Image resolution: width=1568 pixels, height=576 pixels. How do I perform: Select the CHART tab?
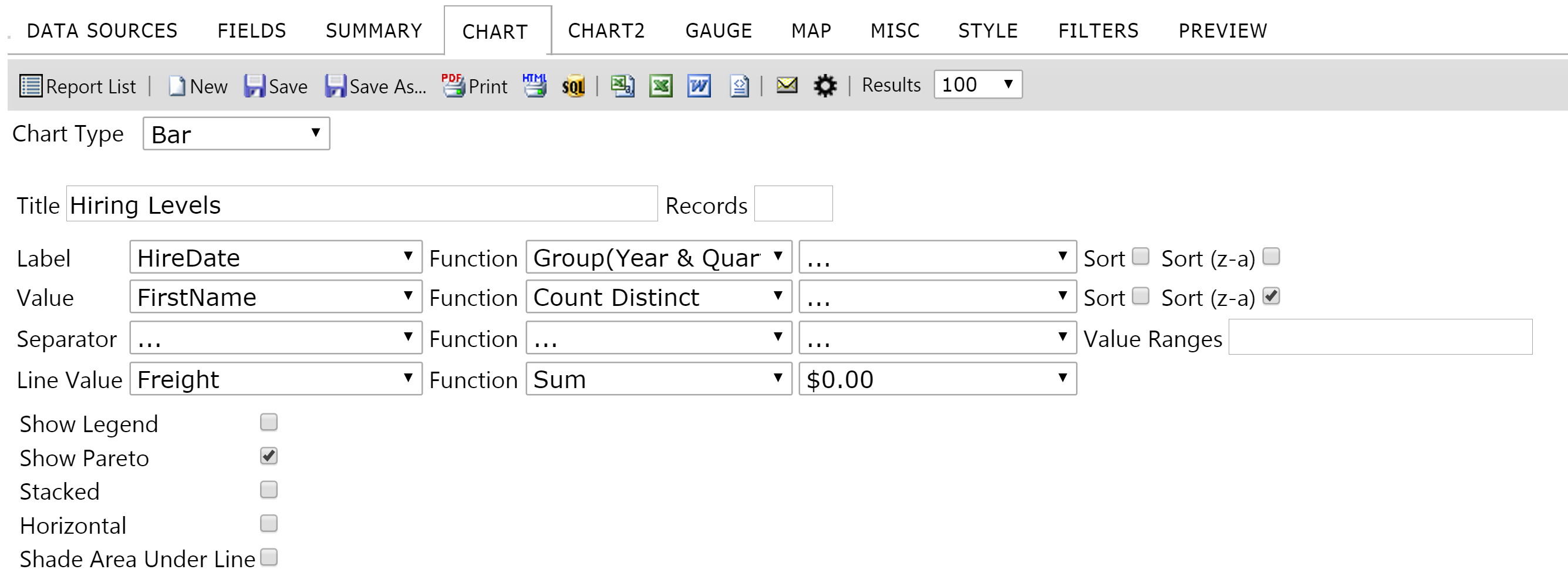(497, 31)
